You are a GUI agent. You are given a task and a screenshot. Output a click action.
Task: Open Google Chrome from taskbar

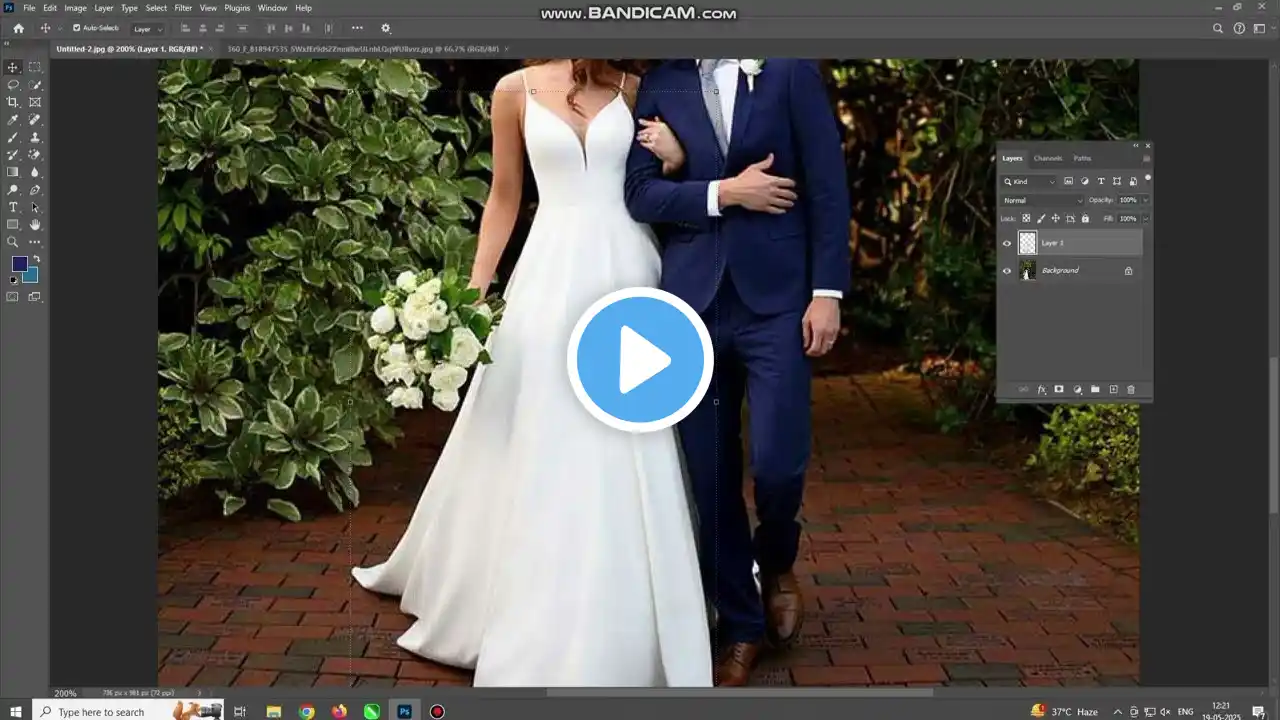pos(307,711)
